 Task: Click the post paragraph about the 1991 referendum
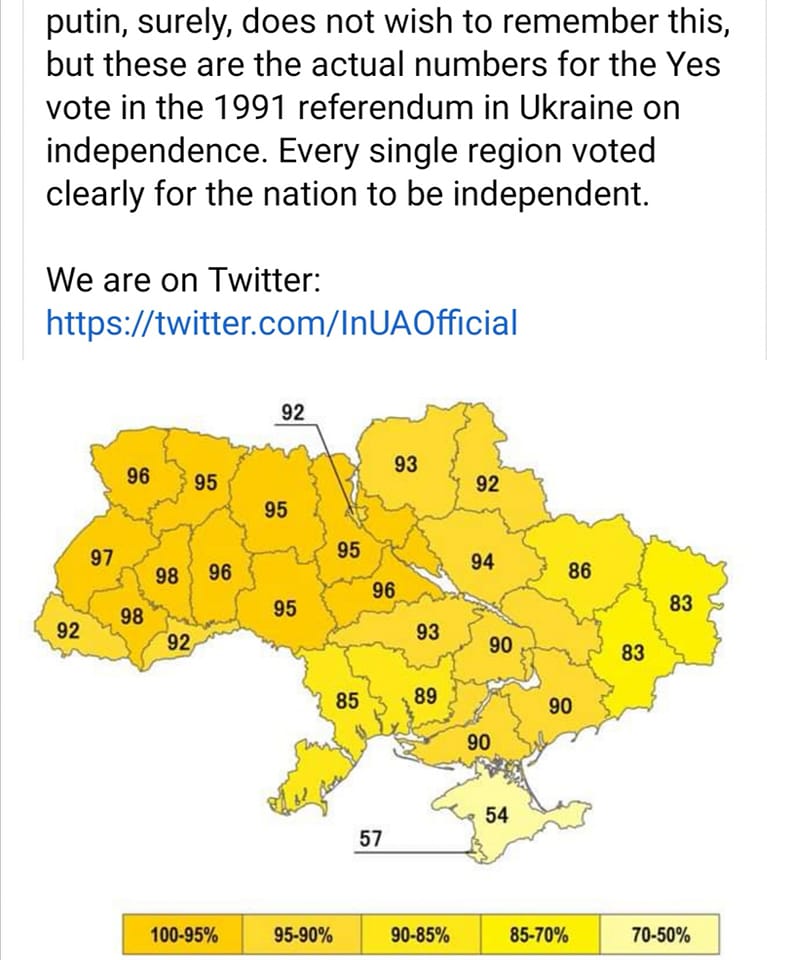380,109
